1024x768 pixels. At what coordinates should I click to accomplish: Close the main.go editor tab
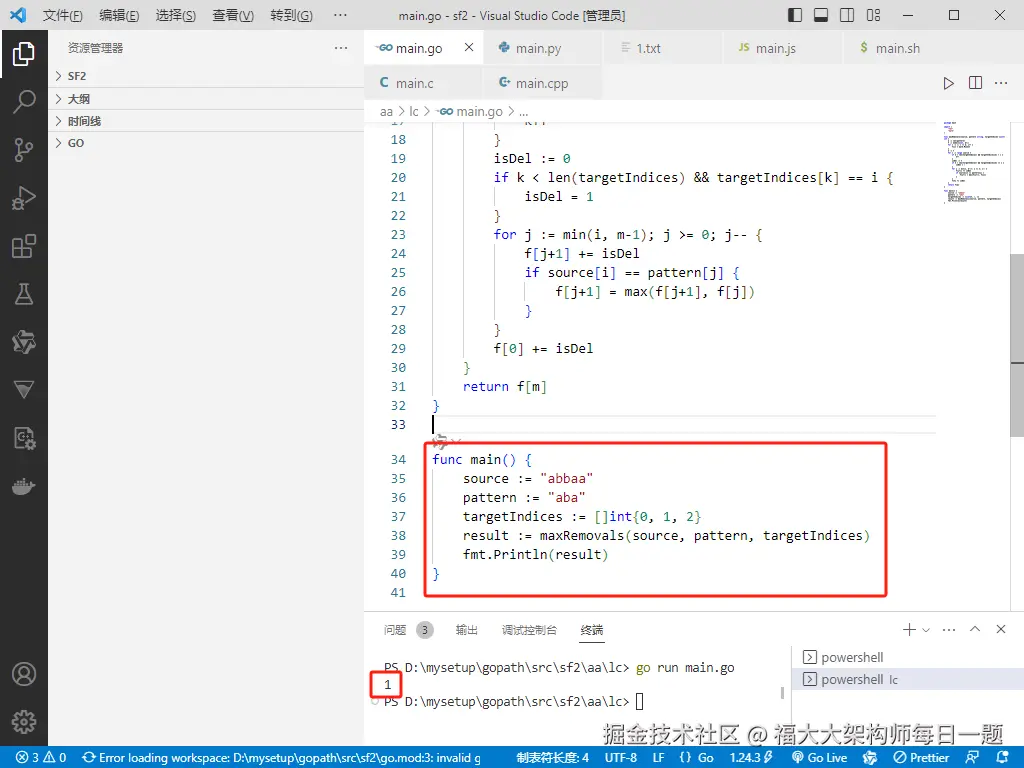click(469, 47)
